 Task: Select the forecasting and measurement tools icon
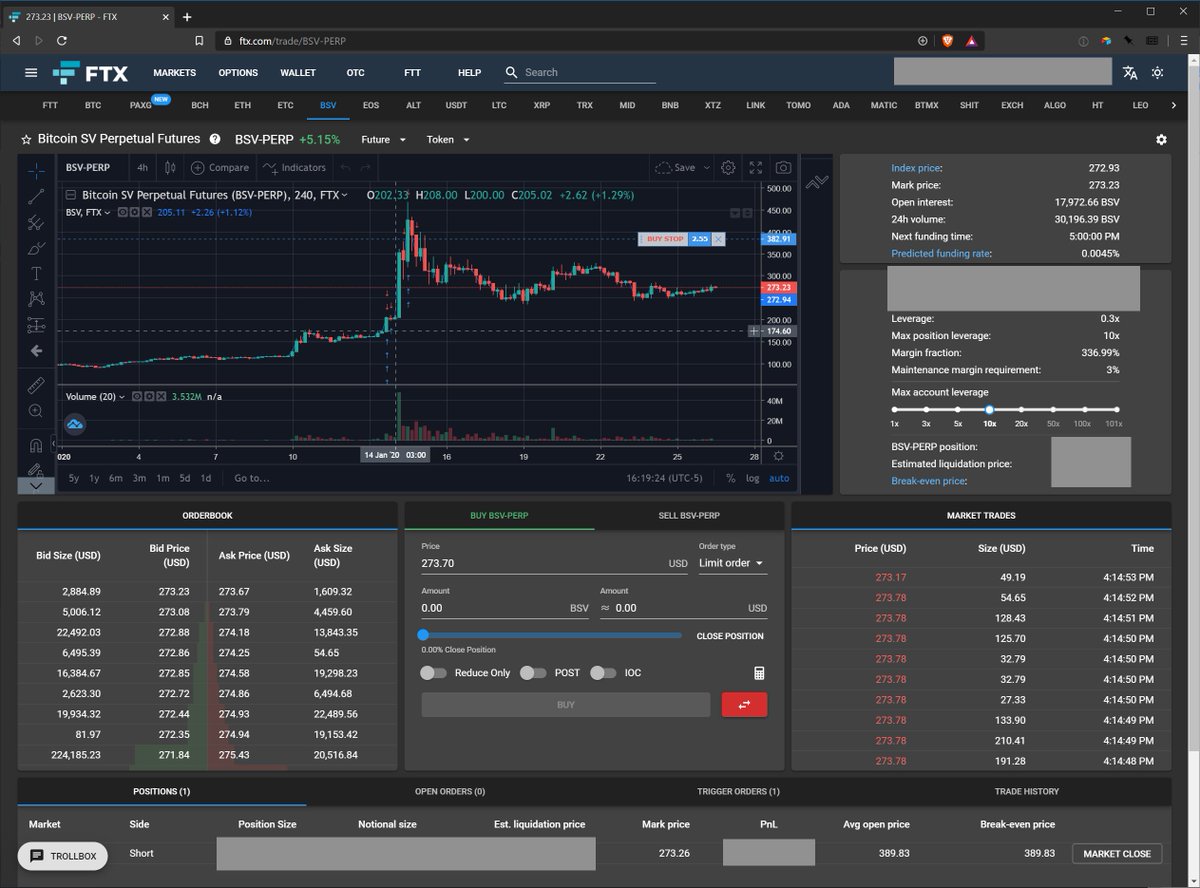(x=36, y=325)
